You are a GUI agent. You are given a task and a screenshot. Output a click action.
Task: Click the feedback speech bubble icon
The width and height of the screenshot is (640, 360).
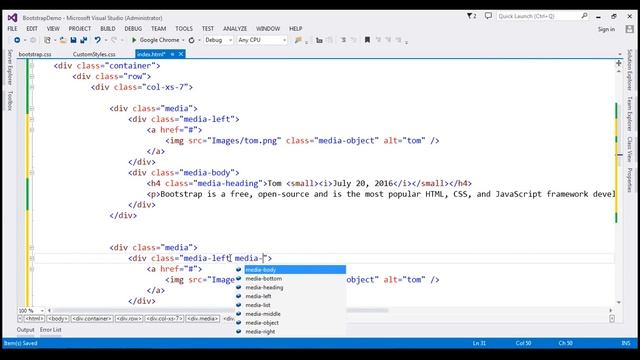point(488,16)
